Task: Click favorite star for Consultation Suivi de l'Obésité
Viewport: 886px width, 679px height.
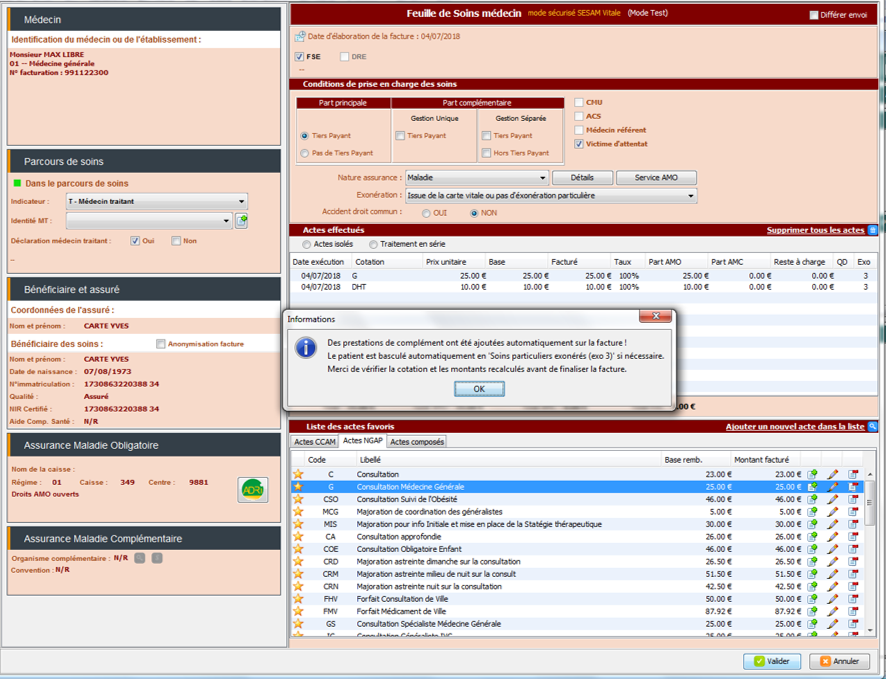Action: coord(298,499)
